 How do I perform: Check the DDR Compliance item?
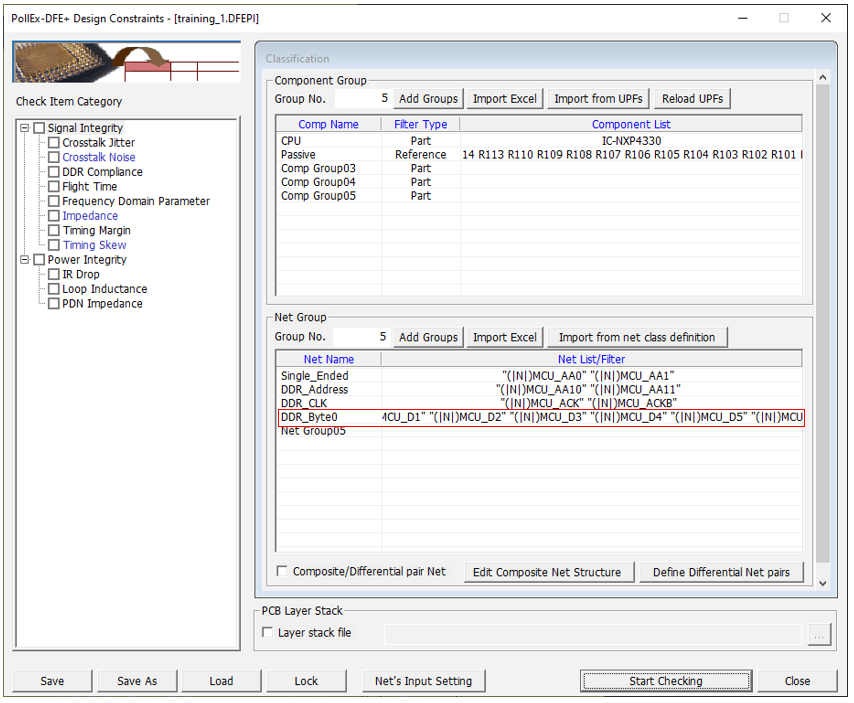[x=55, y=172]
